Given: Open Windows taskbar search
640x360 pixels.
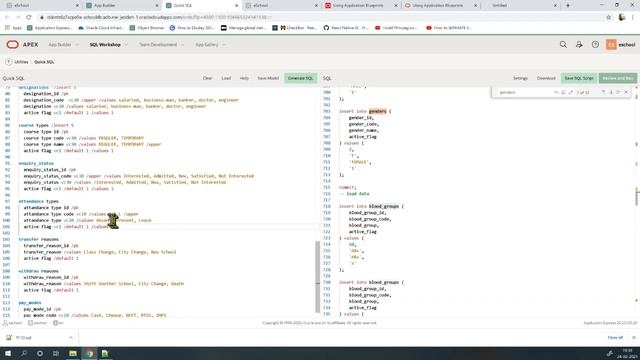Looking at the screenshot, I should pos(24,353).
